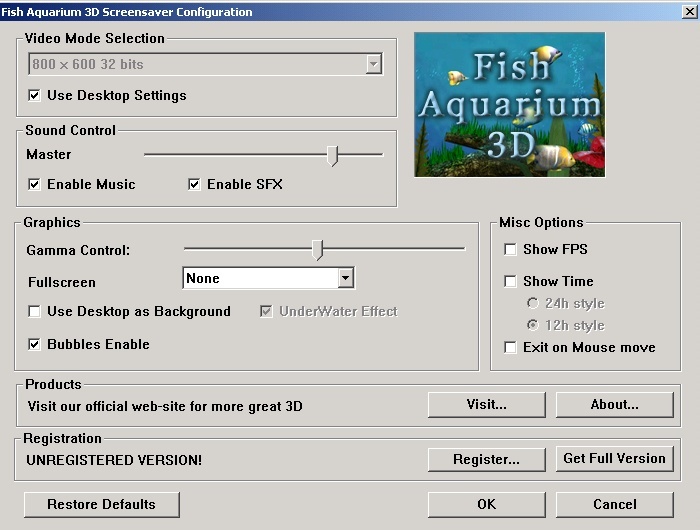Screen dimensions: 700x530
Task: Disable the Enable Music checkbox
Action: click(34, 184)
